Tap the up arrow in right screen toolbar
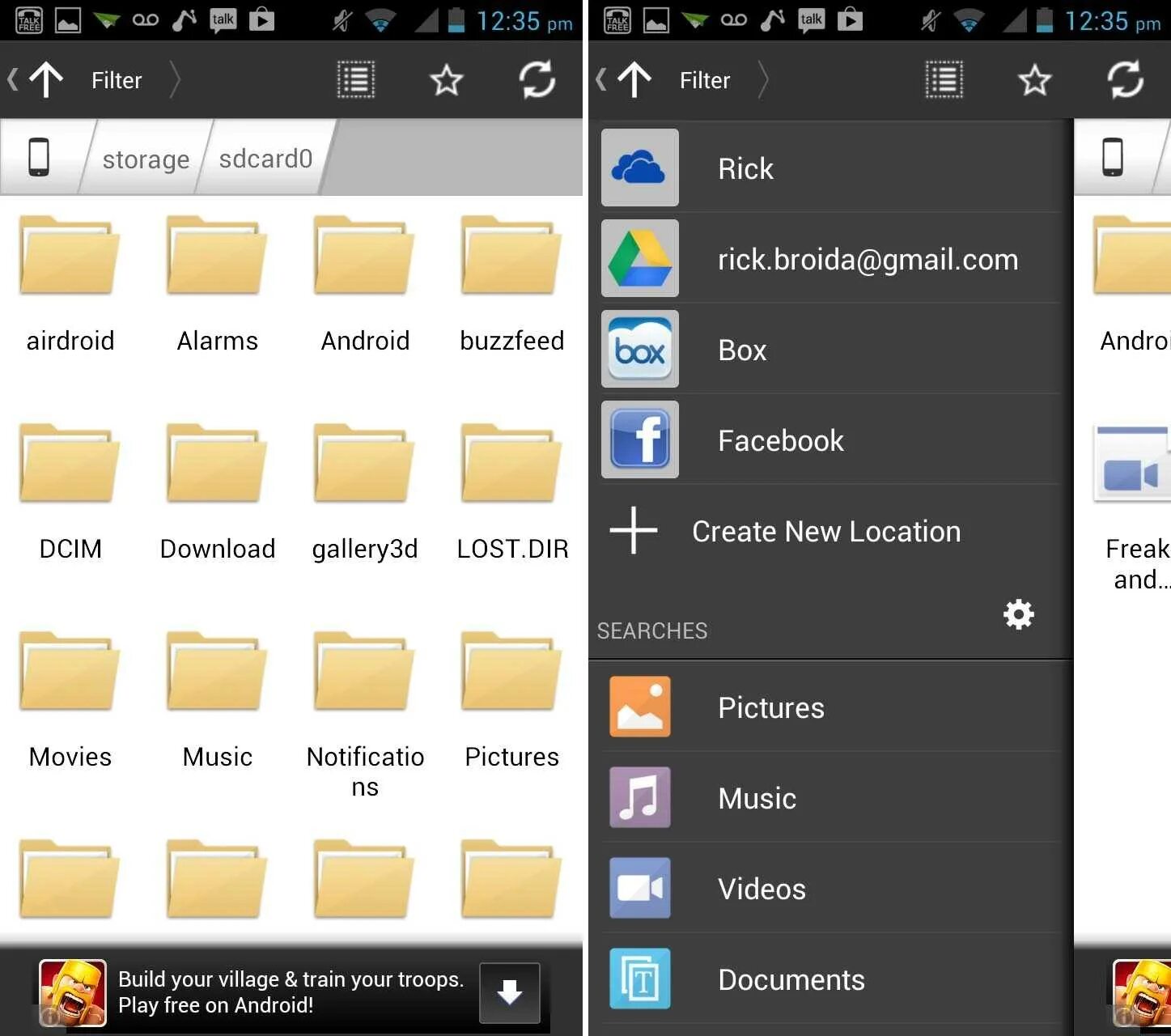This screenshot has width=1171, height=1036. pos(634,79)
